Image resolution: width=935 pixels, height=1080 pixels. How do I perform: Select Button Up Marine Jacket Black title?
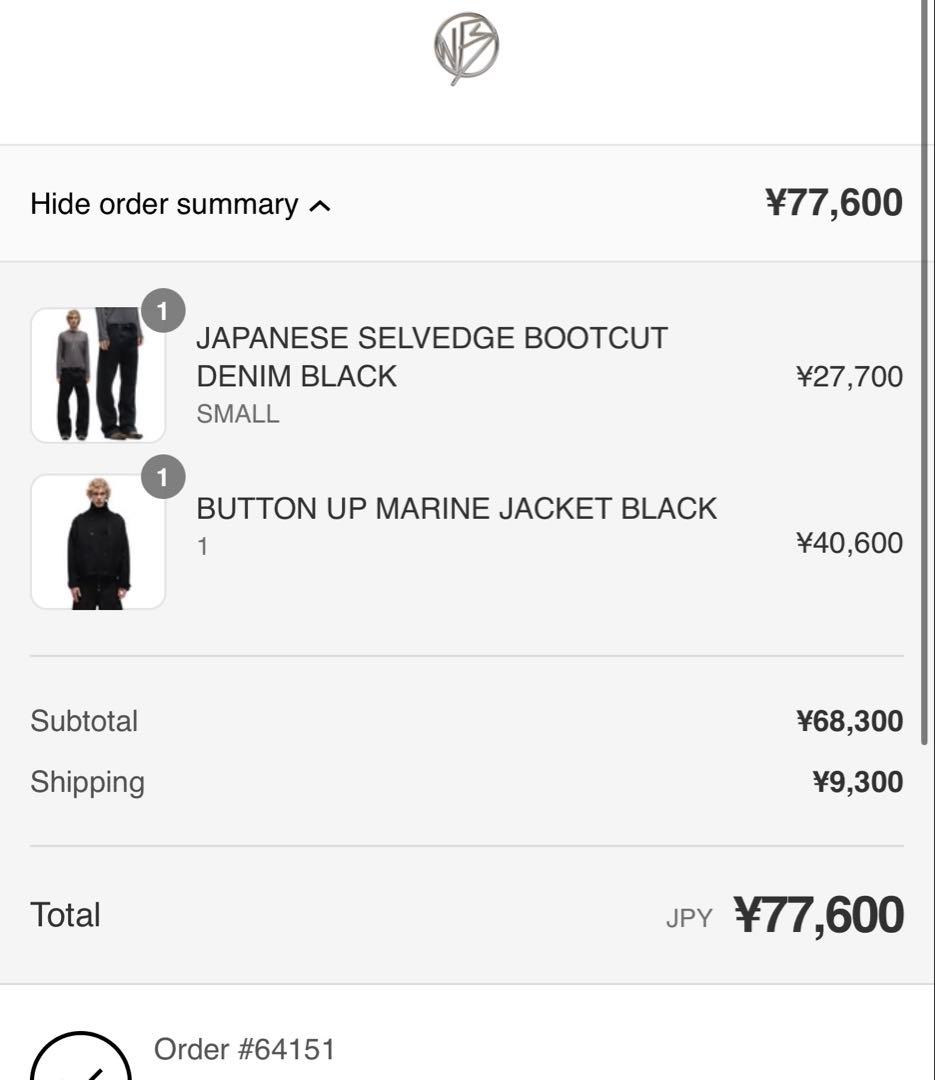point(456,508)
